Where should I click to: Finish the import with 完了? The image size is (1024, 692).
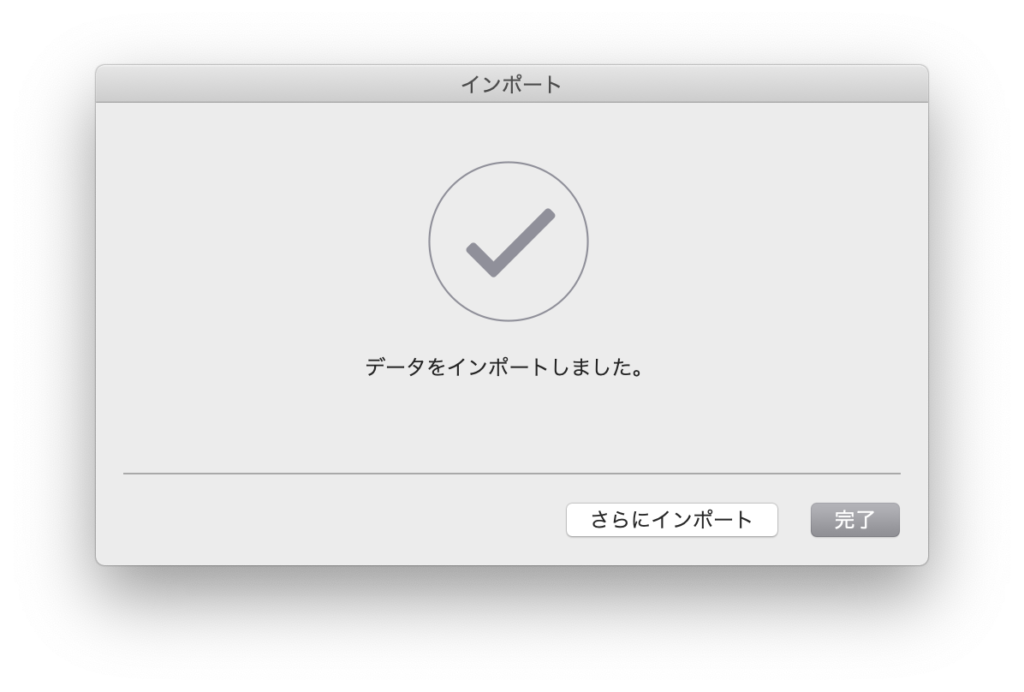pos(855,520)
